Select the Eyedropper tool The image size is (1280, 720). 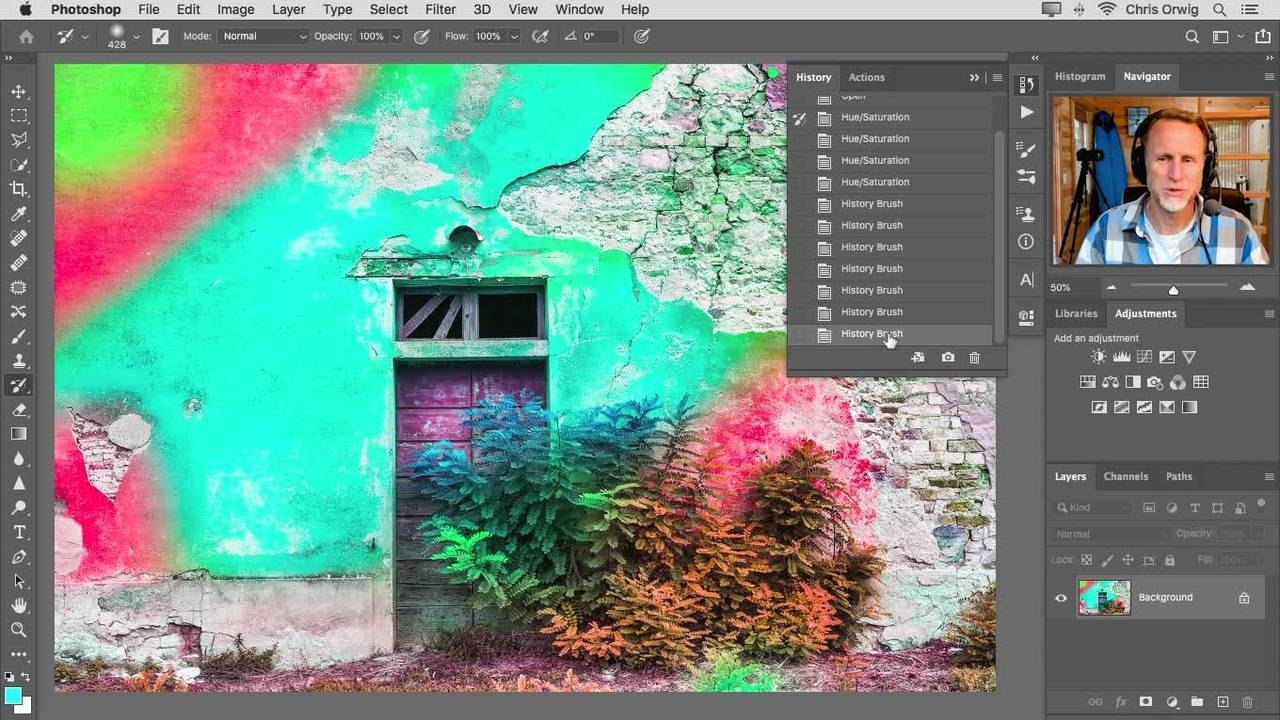click(19, 214)
